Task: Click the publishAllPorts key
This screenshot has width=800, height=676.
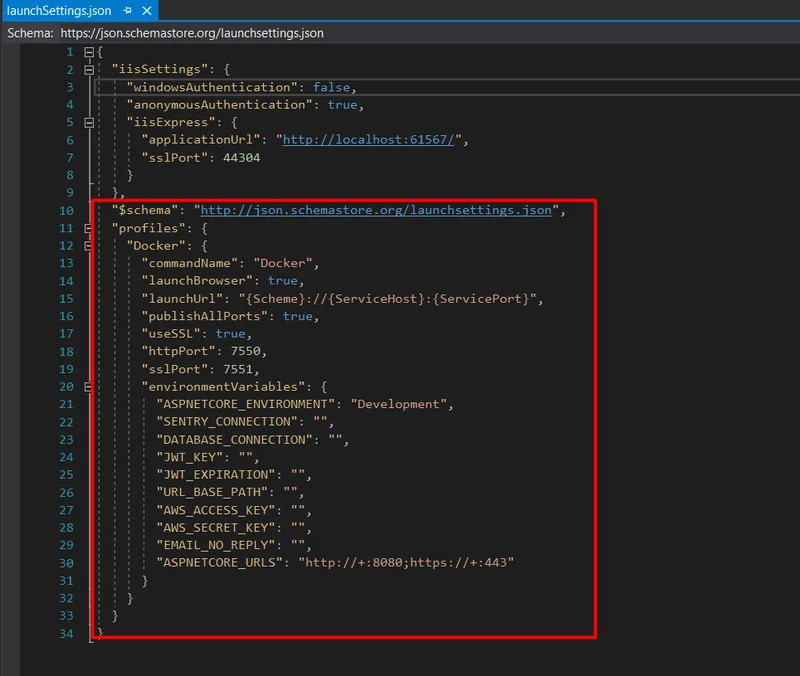Action: [x=204, y=316]
